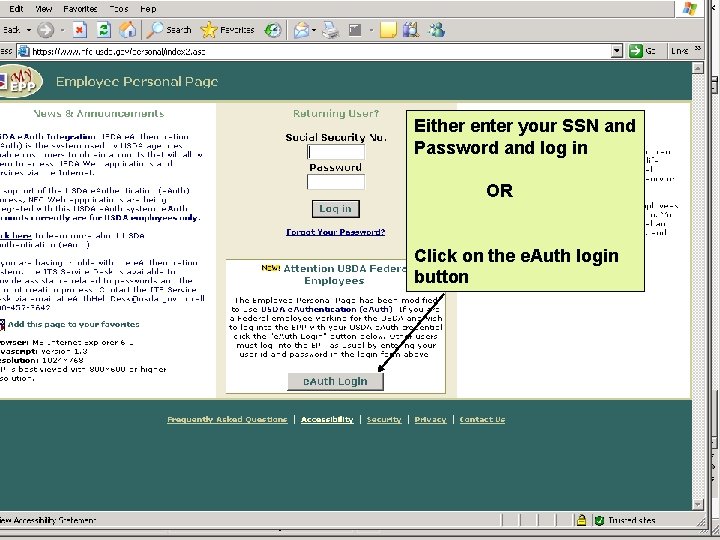Expand the address bar dropdown arrow
The image size is (720, 540).
pyautogui.click(x=617, y=51)
